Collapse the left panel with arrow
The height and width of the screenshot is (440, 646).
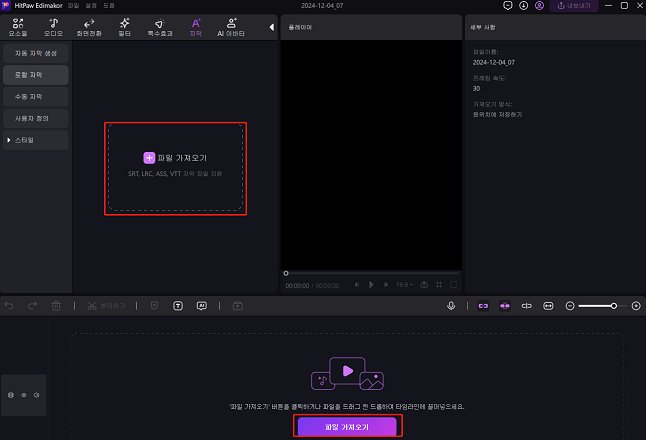[272, 27]
